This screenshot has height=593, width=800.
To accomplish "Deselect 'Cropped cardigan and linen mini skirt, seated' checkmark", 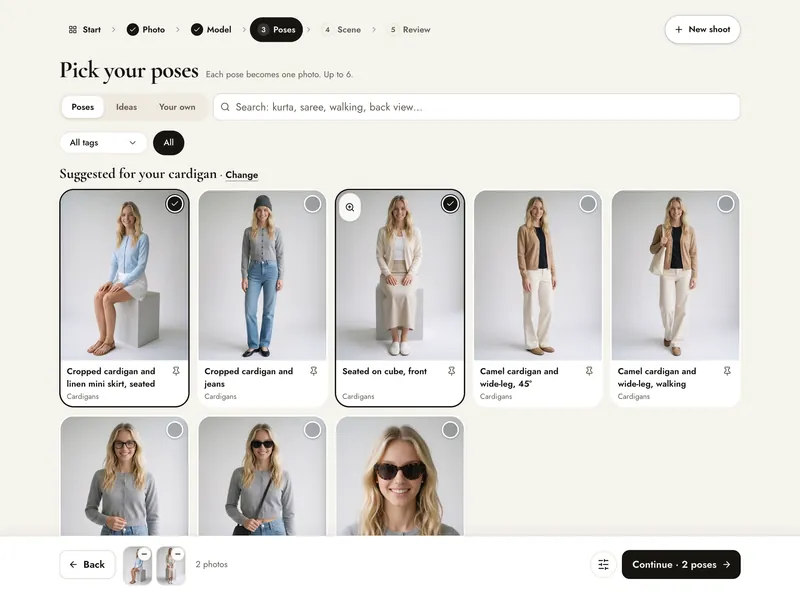I will pyautogui.click(x=174, y=204).
